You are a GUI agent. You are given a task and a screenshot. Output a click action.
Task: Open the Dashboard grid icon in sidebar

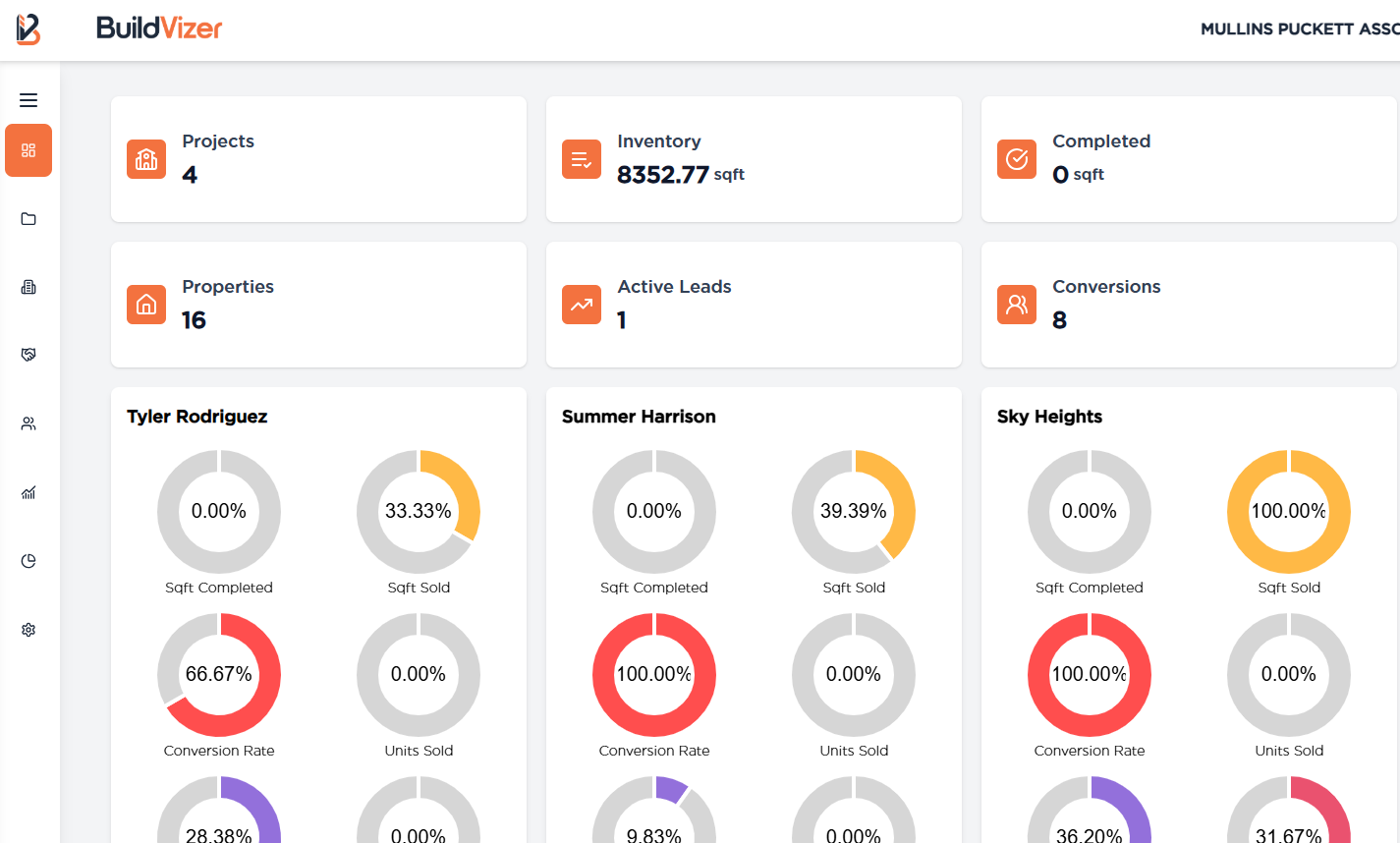28,150
